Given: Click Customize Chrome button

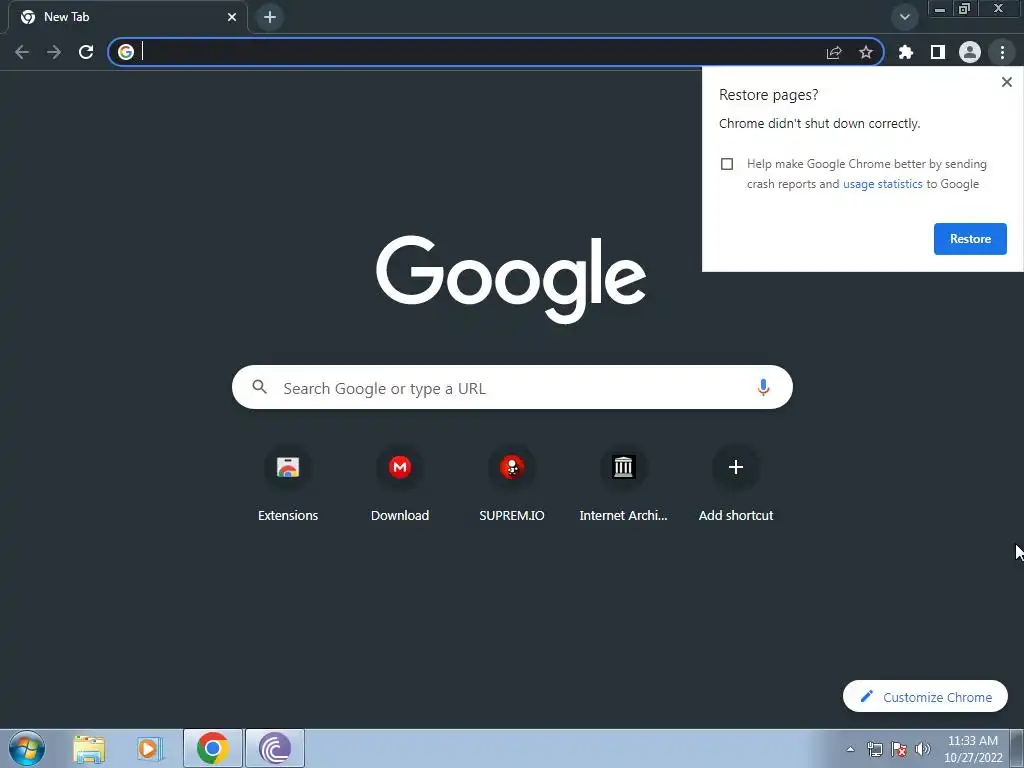Looking at the screenshot, I should 925,697.
